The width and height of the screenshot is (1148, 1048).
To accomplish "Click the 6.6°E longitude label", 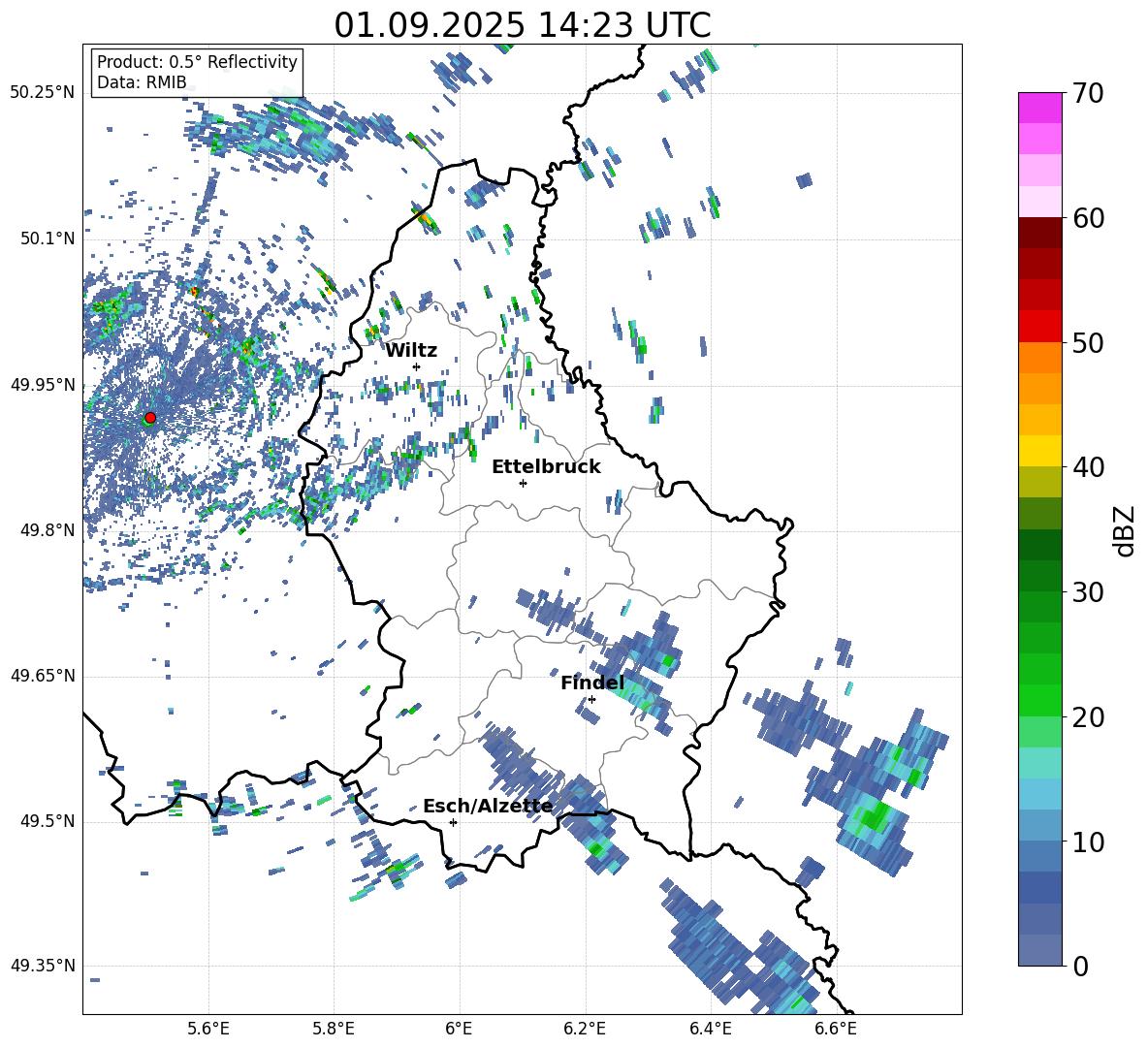I will (836, 1030).
